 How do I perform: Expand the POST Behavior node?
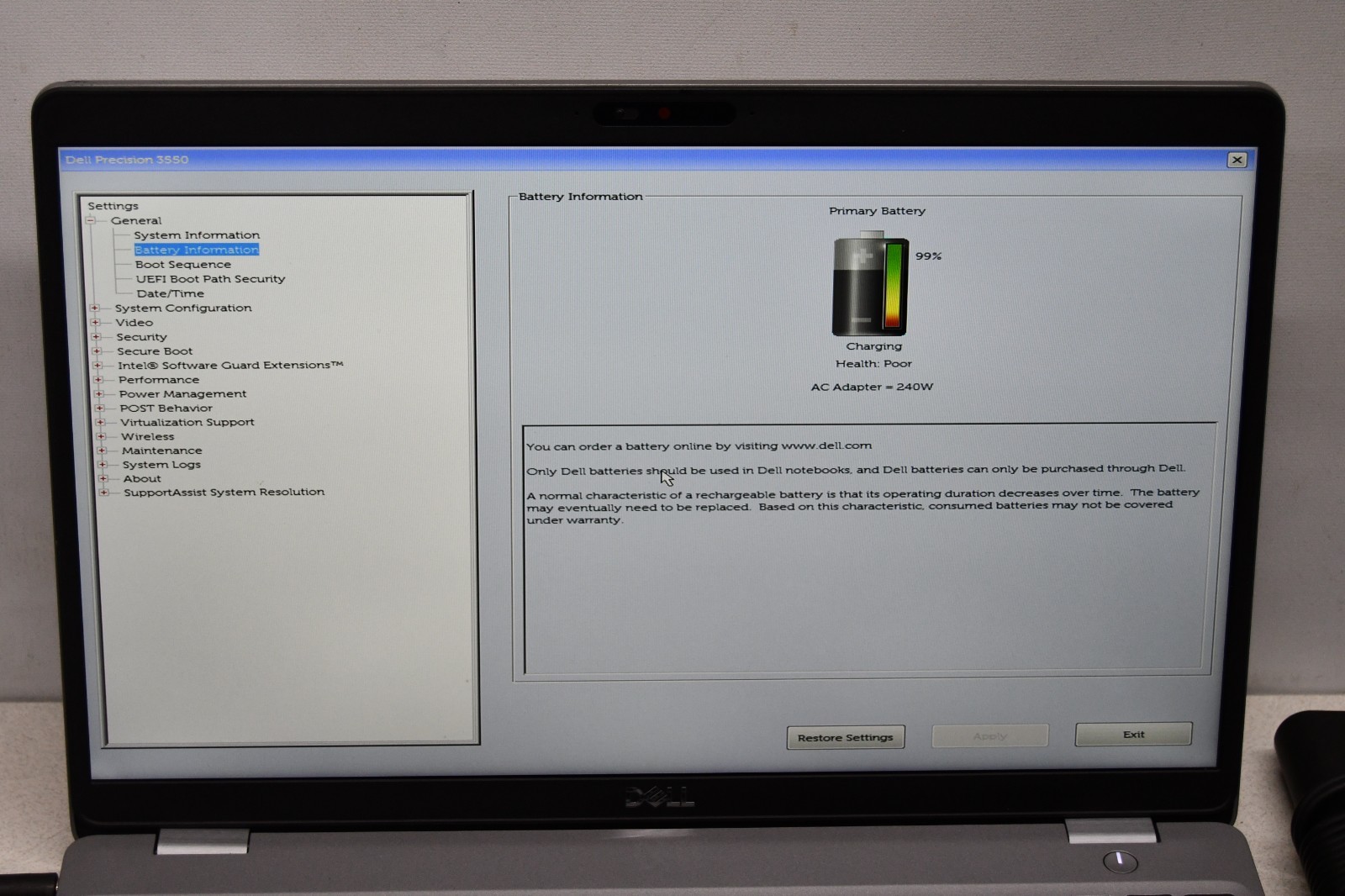click(100, 408)
